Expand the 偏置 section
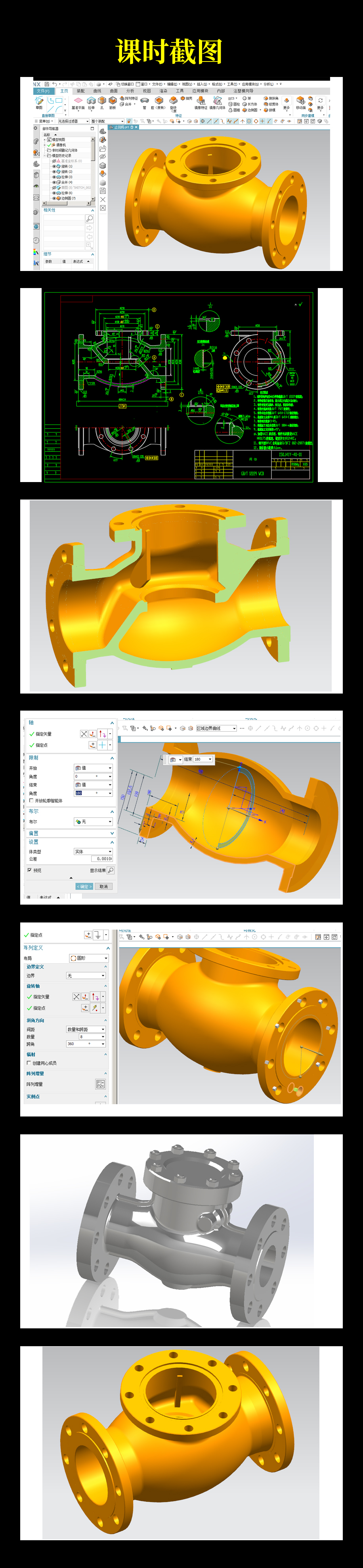The height and width of the screenshot is (1568, 363). click(x=112, y=833)
